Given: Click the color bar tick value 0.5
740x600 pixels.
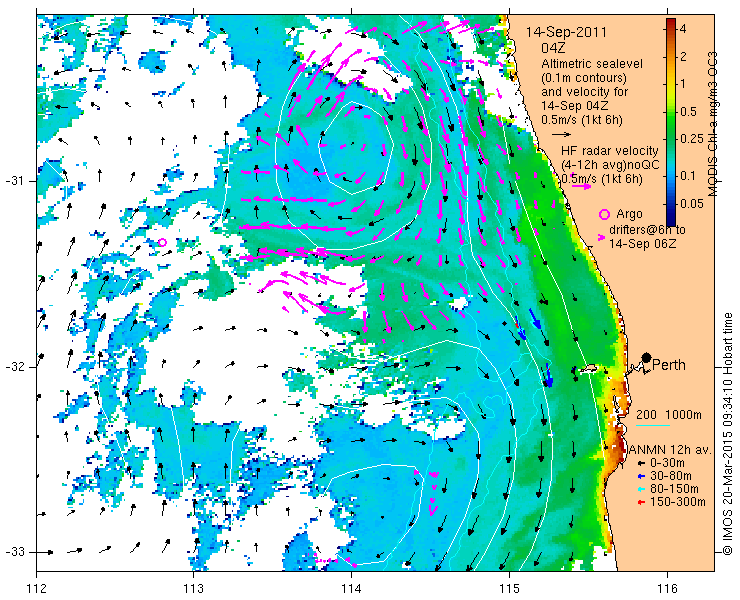Looking at the screenshot, I should tap(688, 112).
